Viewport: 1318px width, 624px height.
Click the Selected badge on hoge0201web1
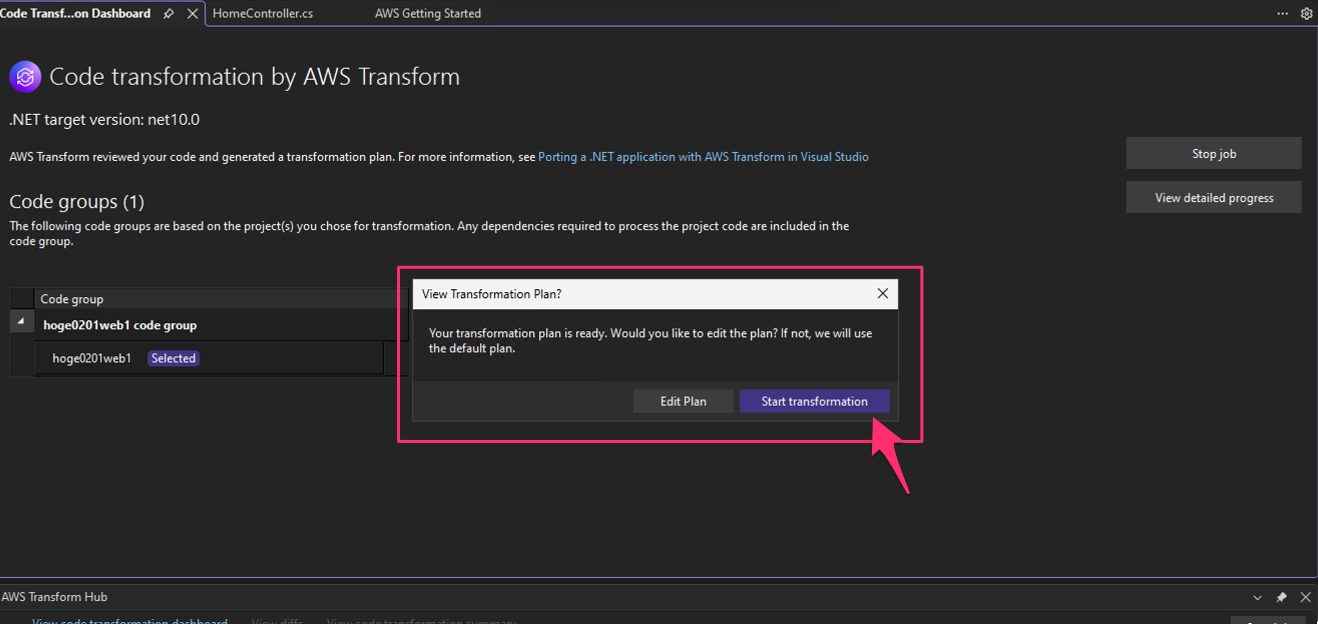(173, 358)
